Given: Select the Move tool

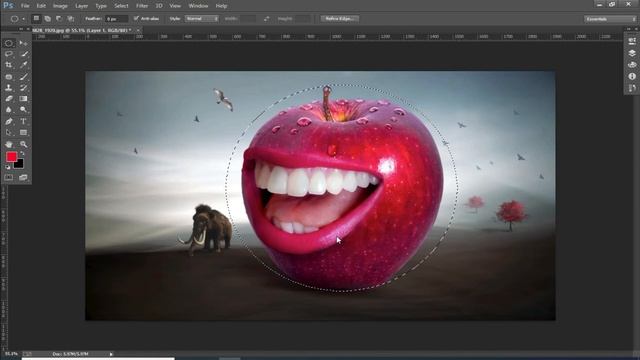Looking at the screenshot, I should [23, 43].
